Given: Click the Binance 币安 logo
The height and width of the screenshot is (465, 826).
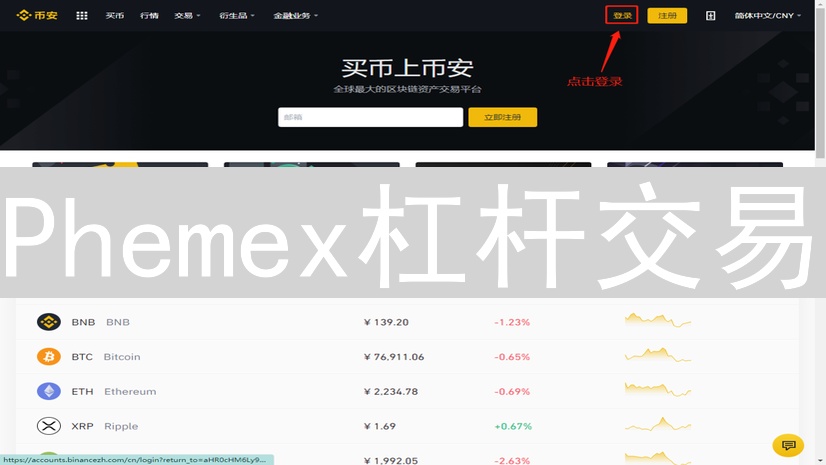Looking at the screenshot, I should tap(37, 15).
